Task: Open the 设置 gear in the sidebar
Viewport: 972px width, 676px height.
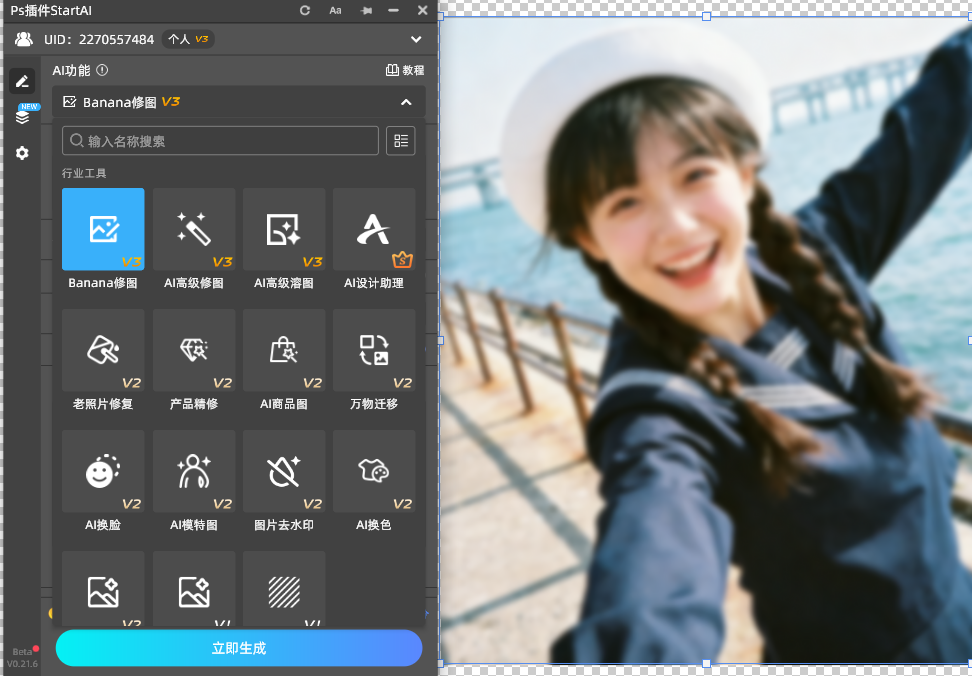Action: (x=22, y=152)
